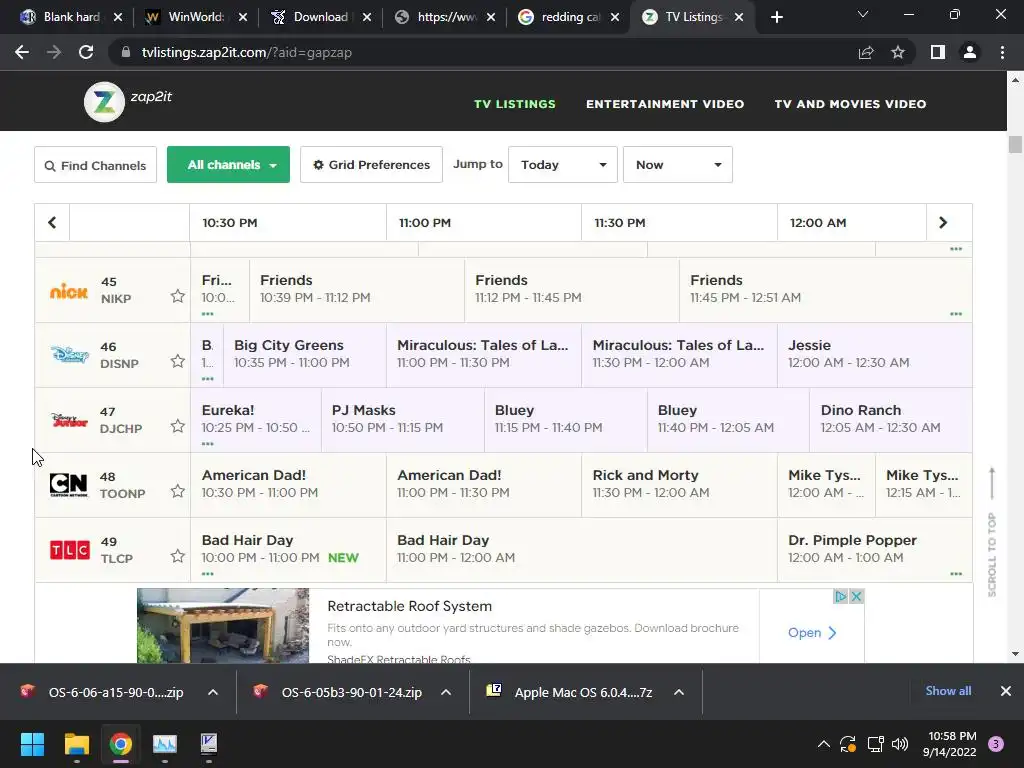Open File Explorer from taskbar

point(76,744)
